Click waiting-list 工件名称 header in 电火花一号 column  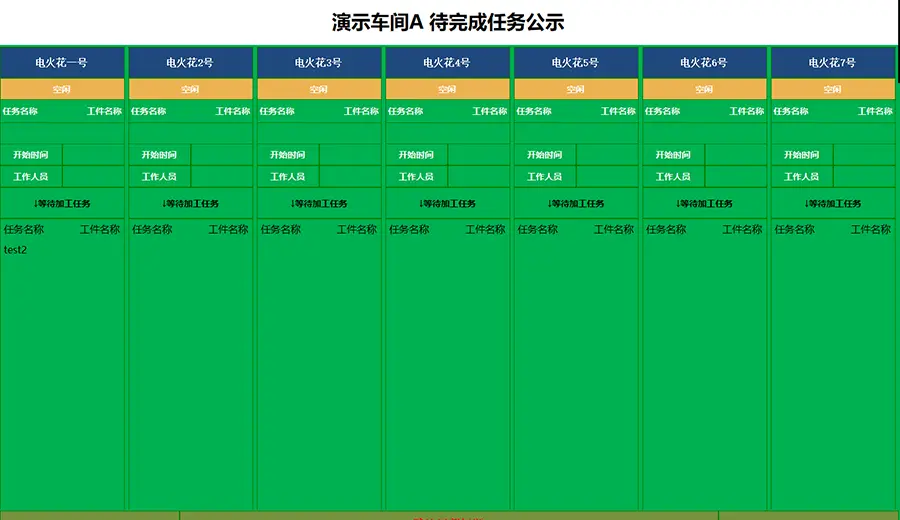[x=100, y=230]
